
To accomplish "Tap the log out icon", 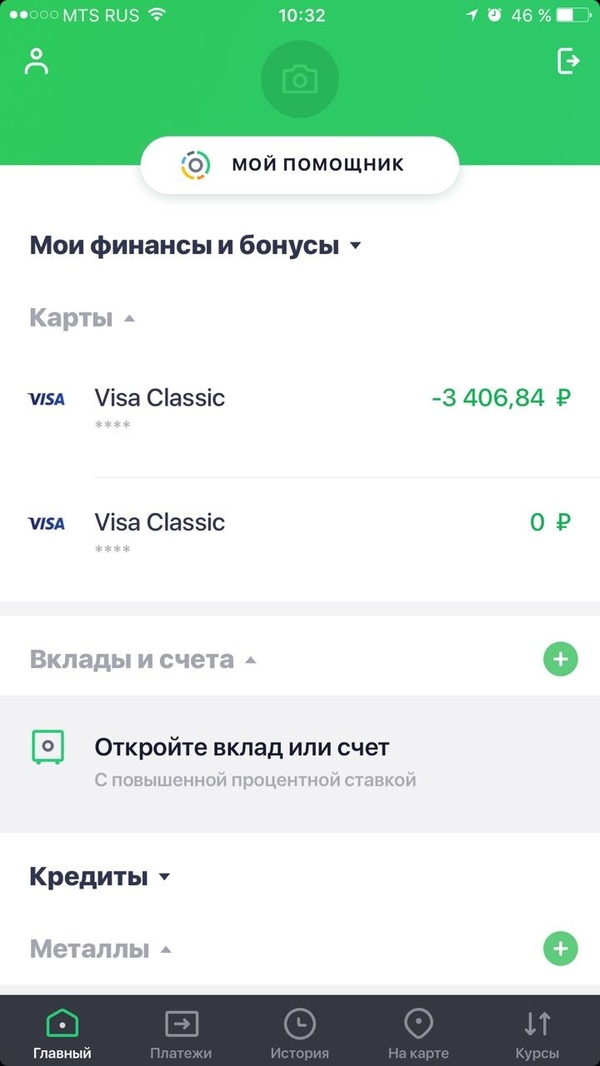I will tap(567, 61).
